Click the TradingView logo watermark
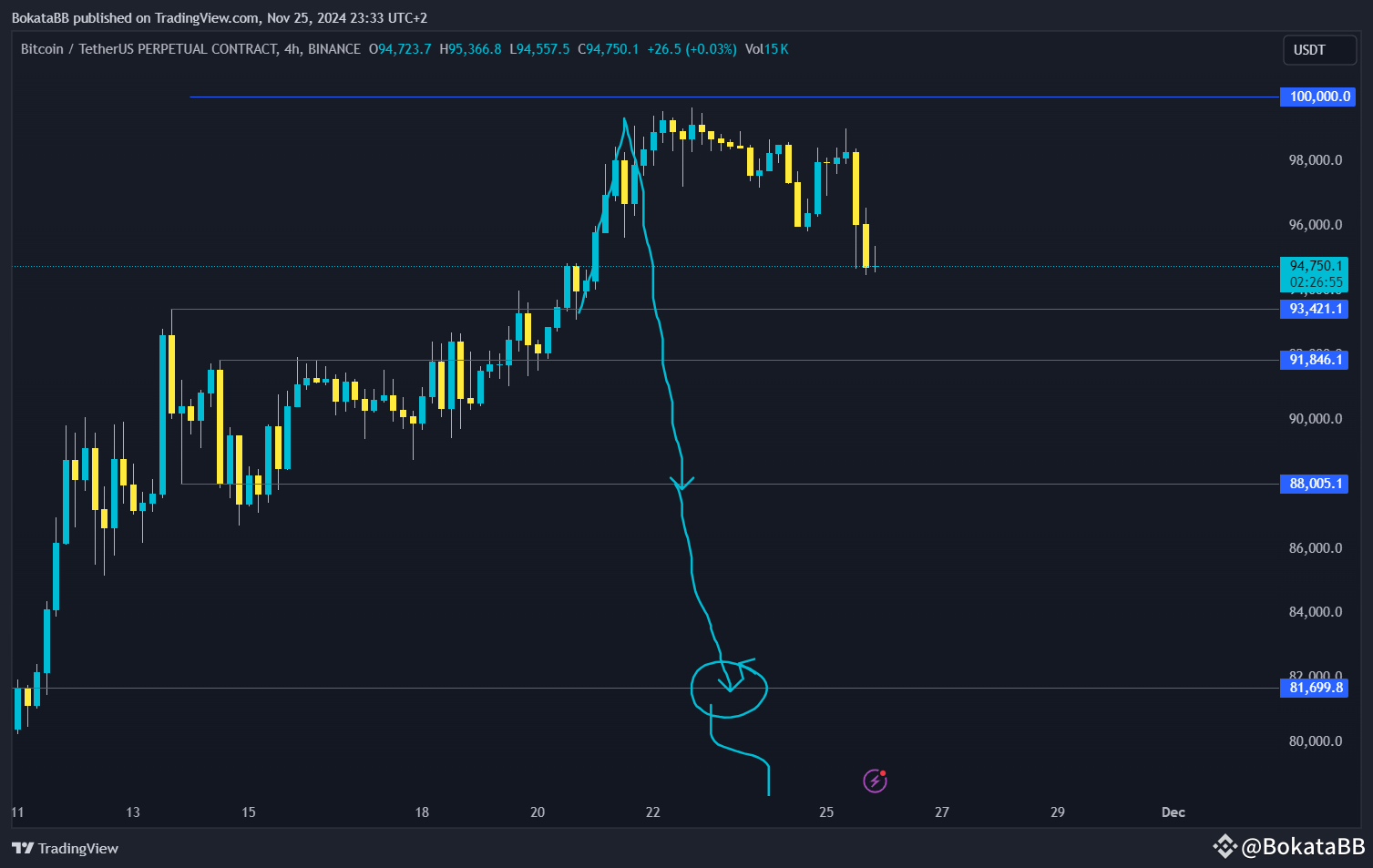Screen dimensions: 1373x868 point(64,848)
